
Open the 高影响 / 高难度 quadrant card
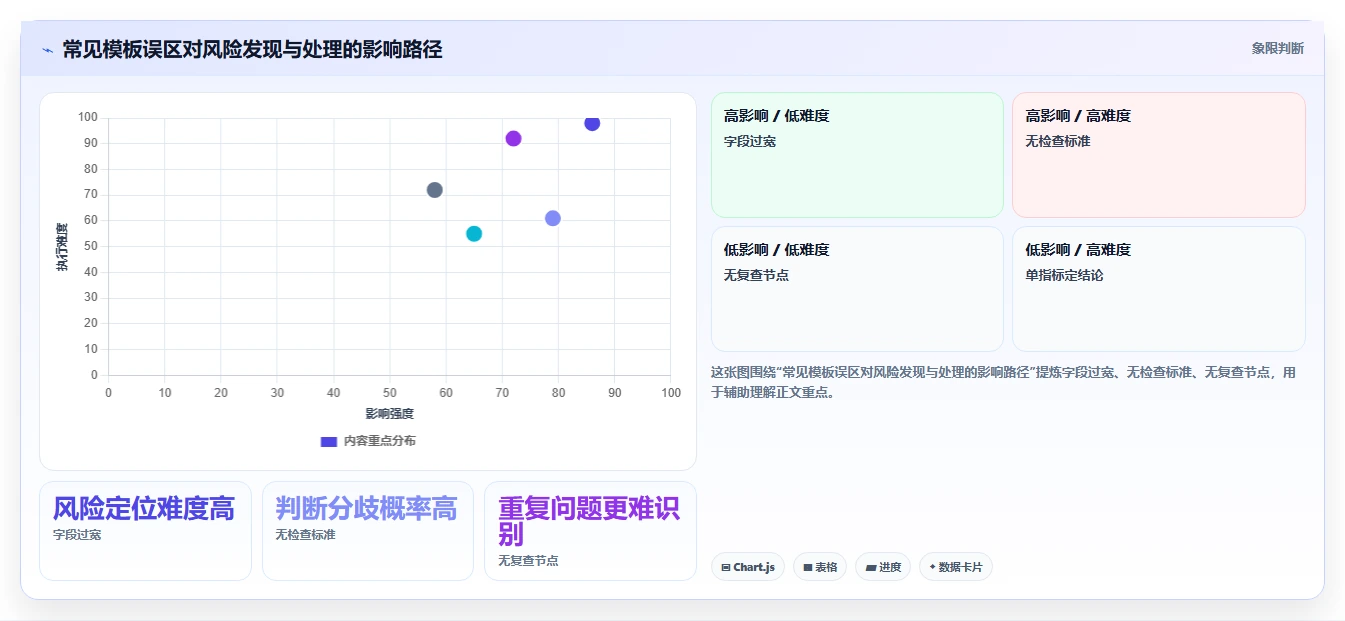[x=1158, y=155]
